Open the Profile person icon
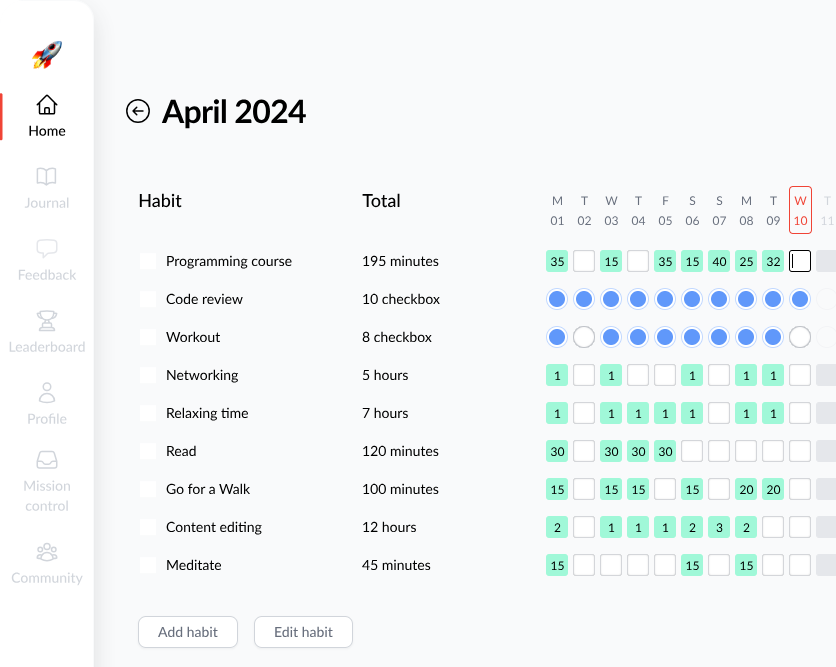 [x=47, y=392]
